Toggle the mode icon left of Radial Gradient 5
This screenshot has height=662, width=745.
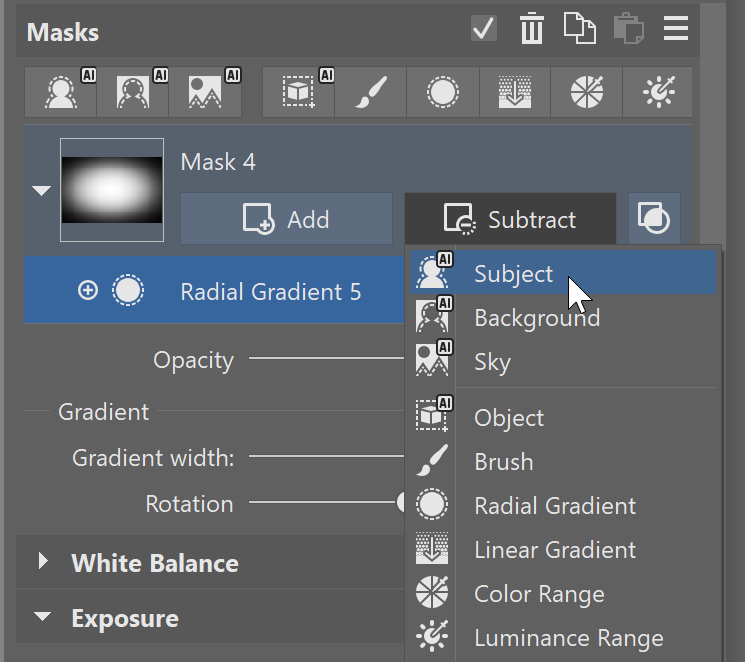(88, 291)
